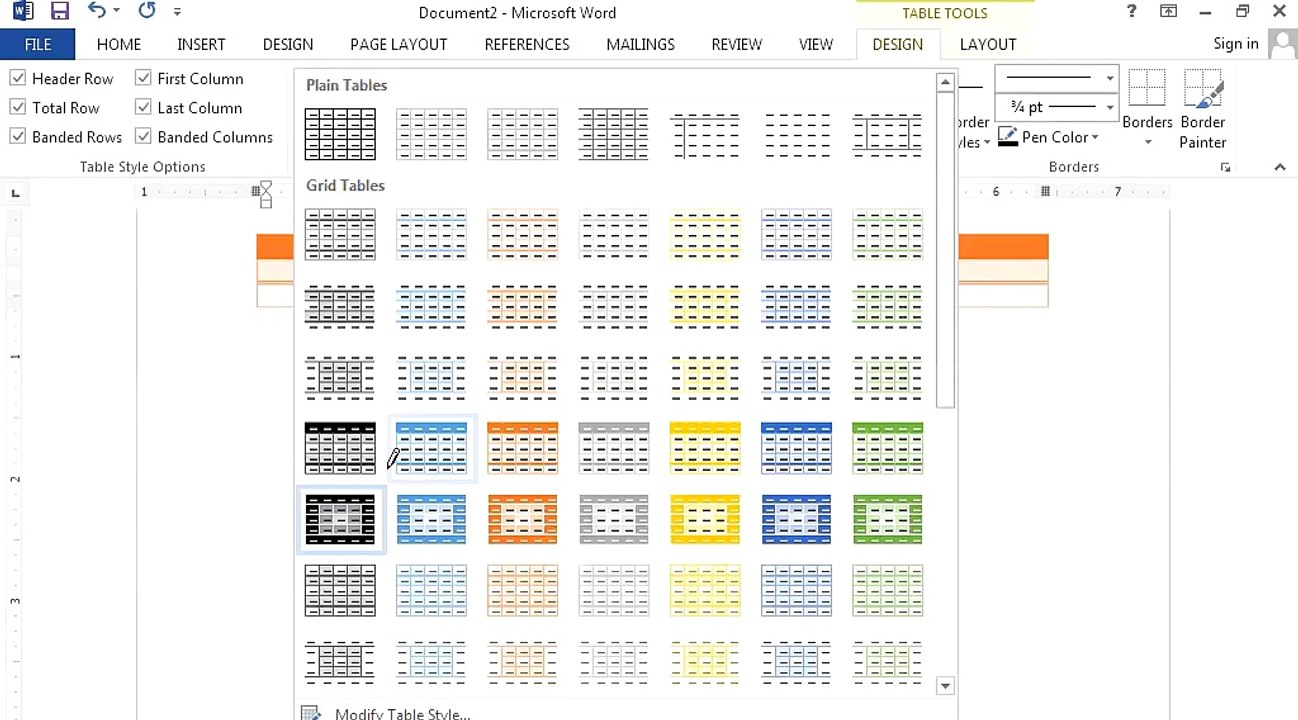
Task: Open the Borders grid icon
Action: (x=1147, y=89)
